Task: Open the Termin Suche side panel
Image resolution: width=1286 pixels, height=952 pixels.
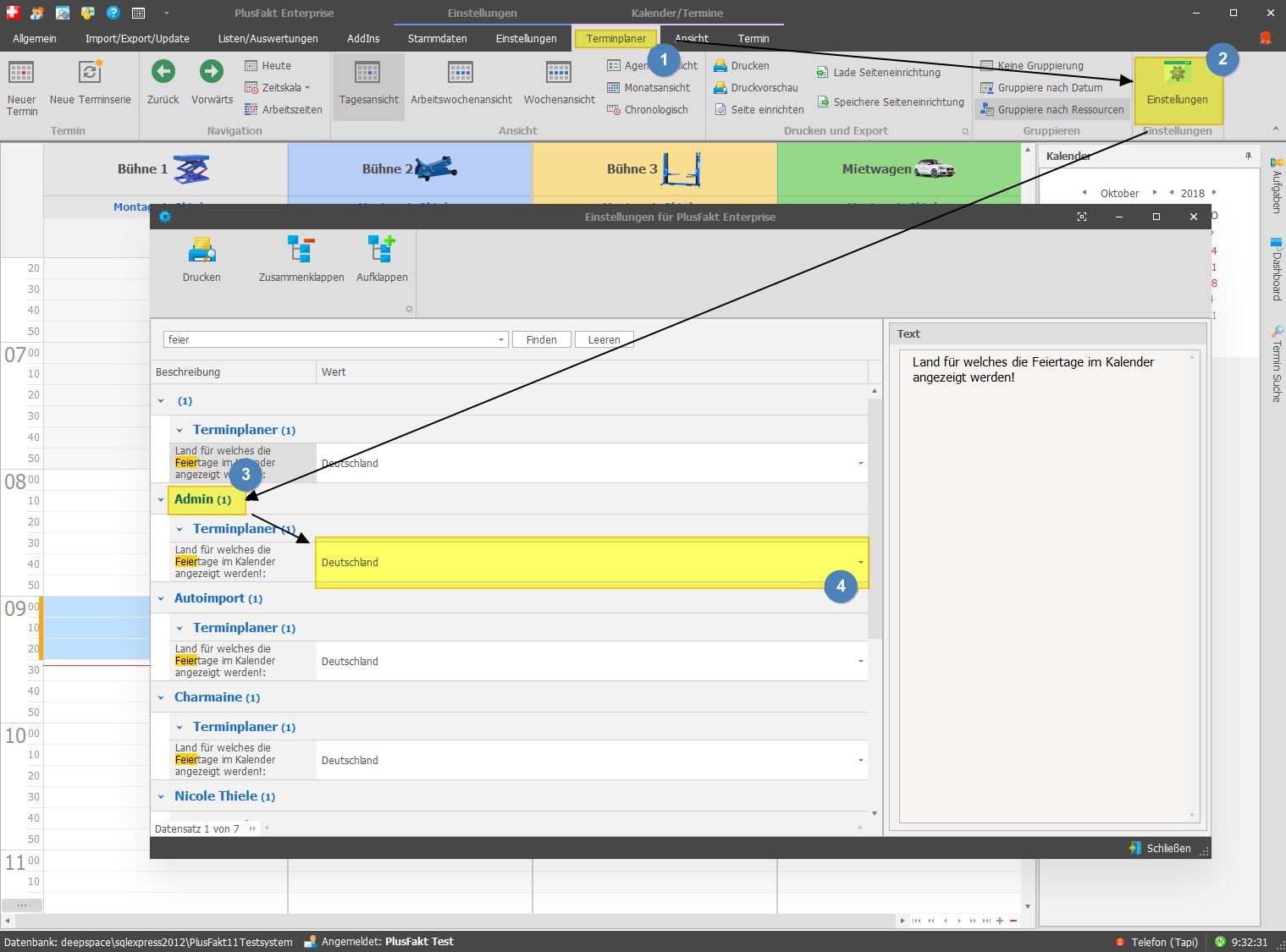Action: click(1277, 365)
